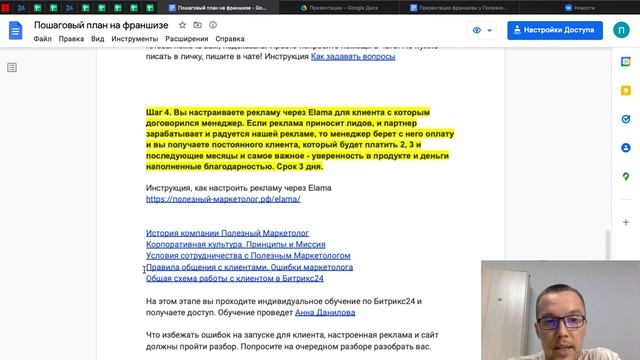Click the document title Пошаговый план на франшизе
Screen dimensions: 640x360
101,25
